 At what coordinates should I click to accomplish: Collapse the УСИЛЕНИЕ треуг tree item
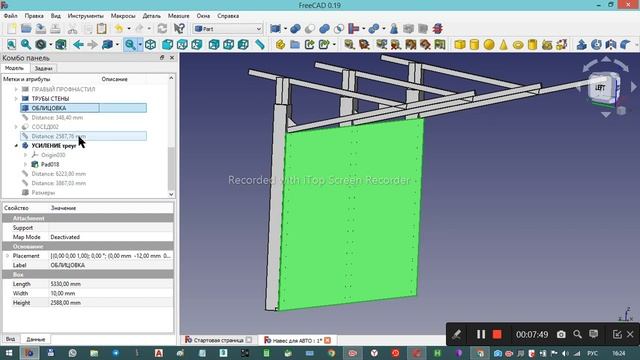16,146
